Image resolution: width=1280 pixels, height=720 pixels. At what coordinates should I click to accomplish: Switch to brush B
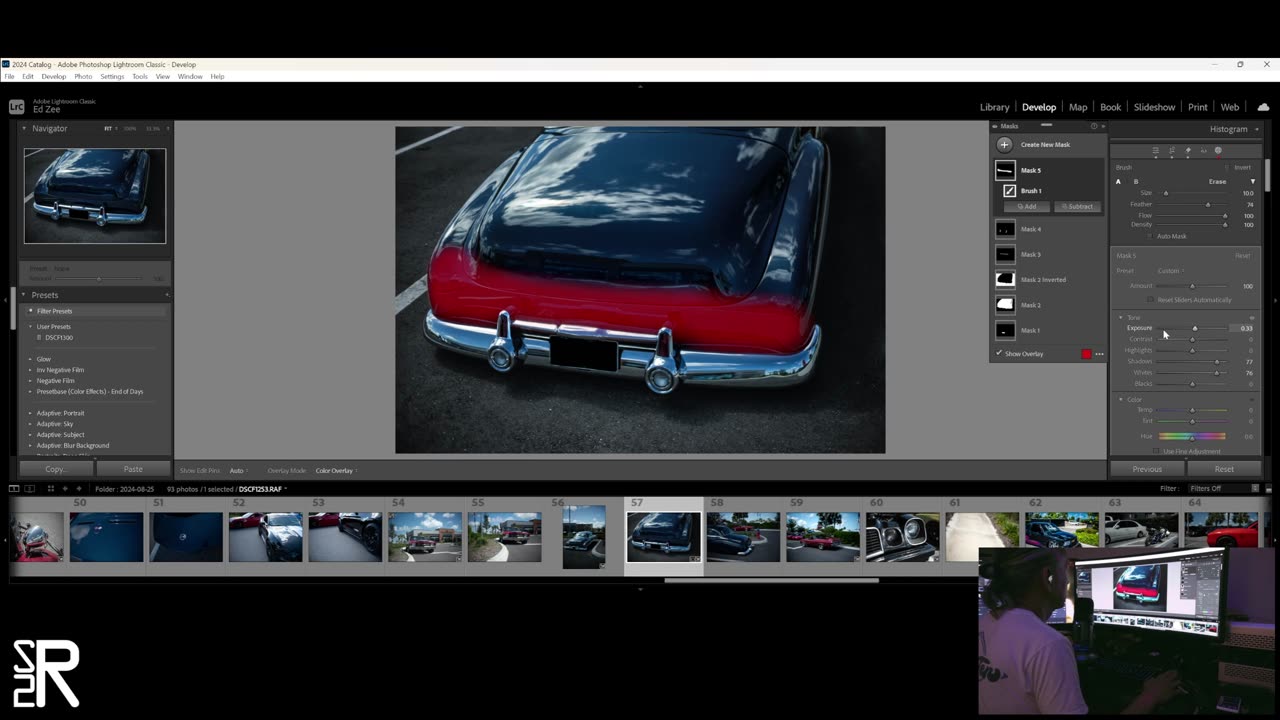click(x=1136, y=181)
